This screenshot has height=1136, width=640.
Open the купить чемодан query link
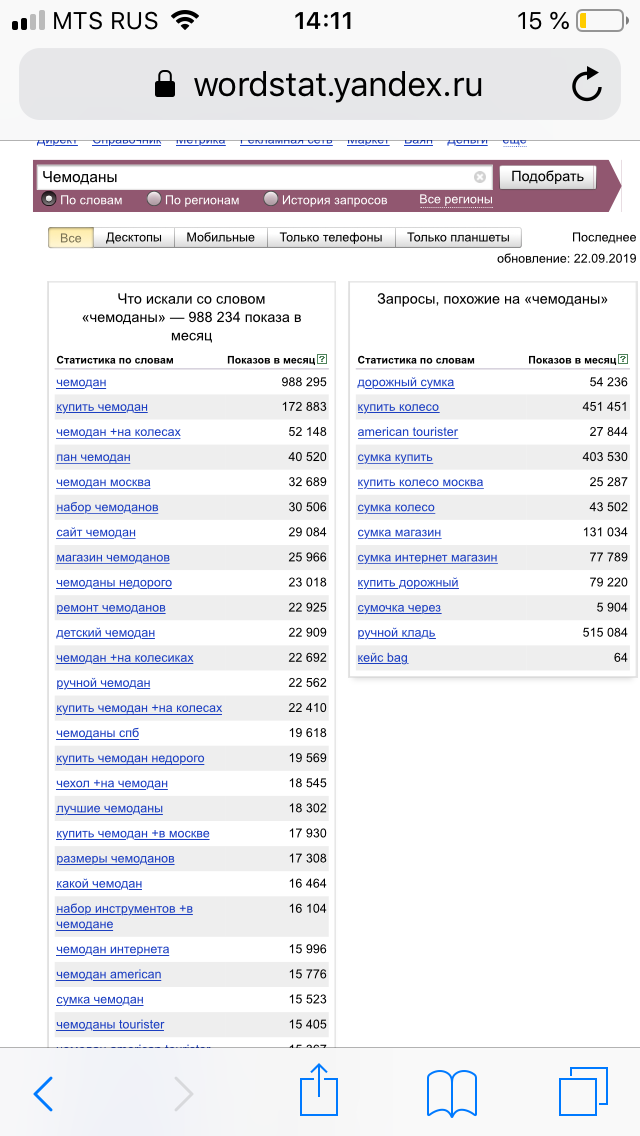[x=102, y=407]
